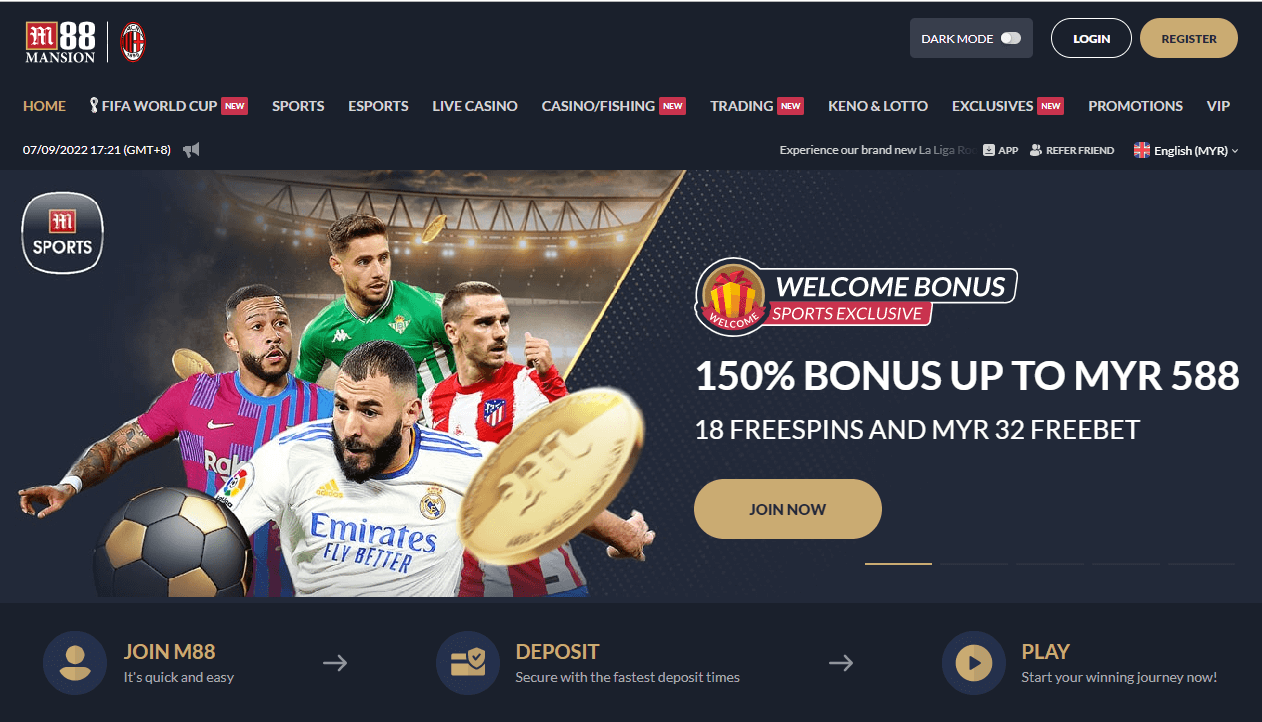This screenshot has width=1262, height=722.
Task: Click the Deposit wallet icon
Action: [467, 663]
